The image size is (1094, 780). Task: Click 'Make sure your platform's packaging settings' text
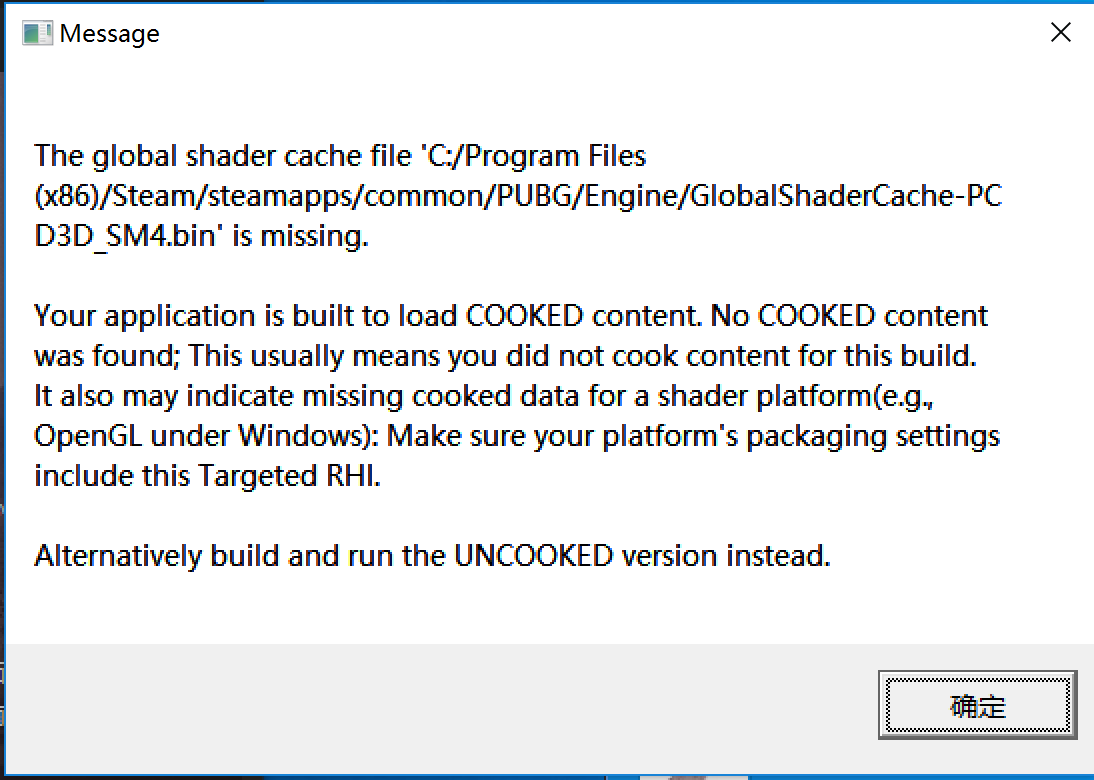694,437
